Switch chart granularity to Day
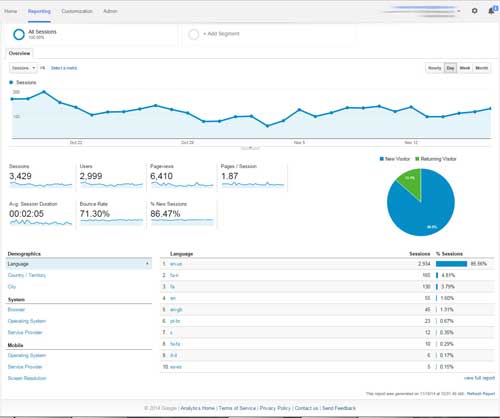The width and height of the screenshot is (500, 418). click(450, 68)
